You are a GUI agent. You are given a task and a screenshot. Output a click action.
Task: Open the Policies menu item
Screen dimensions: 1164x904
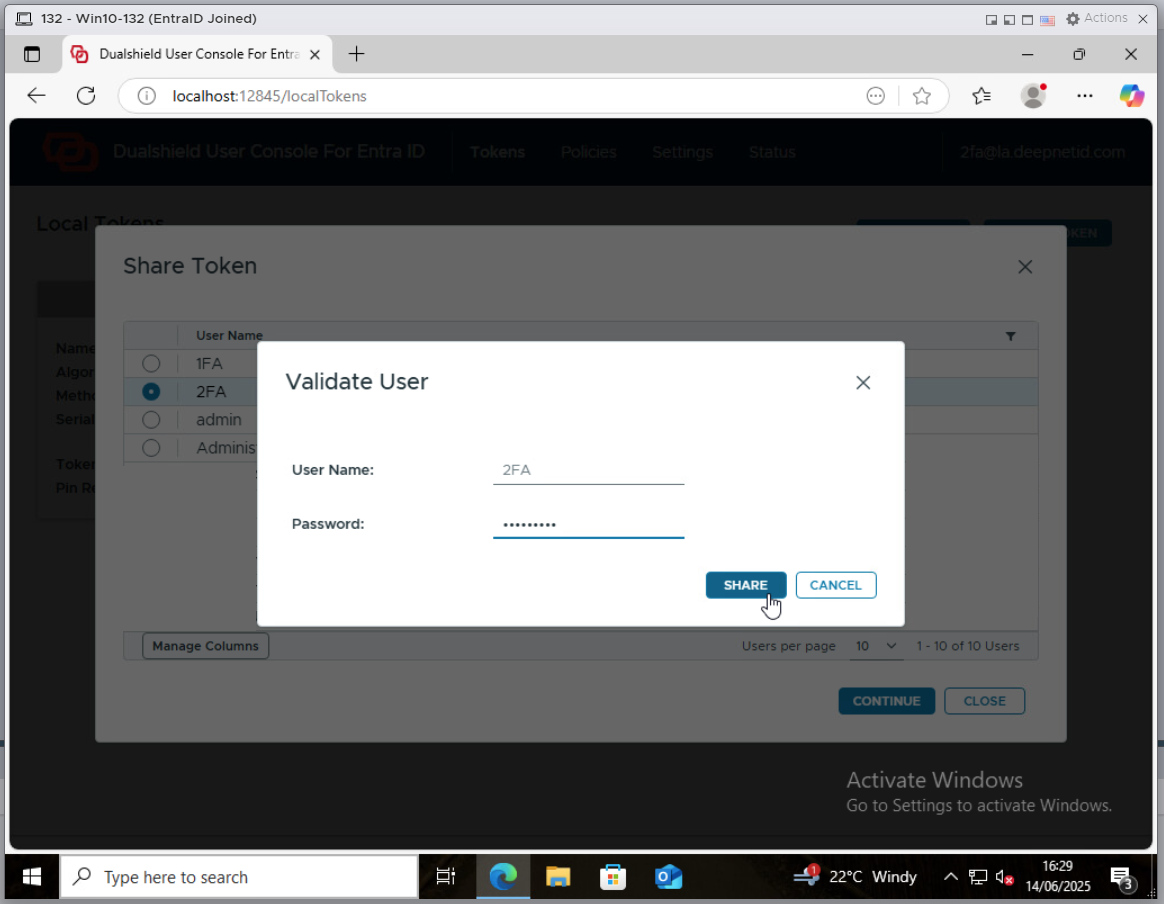pyautogui.click(x=588, y=152)
